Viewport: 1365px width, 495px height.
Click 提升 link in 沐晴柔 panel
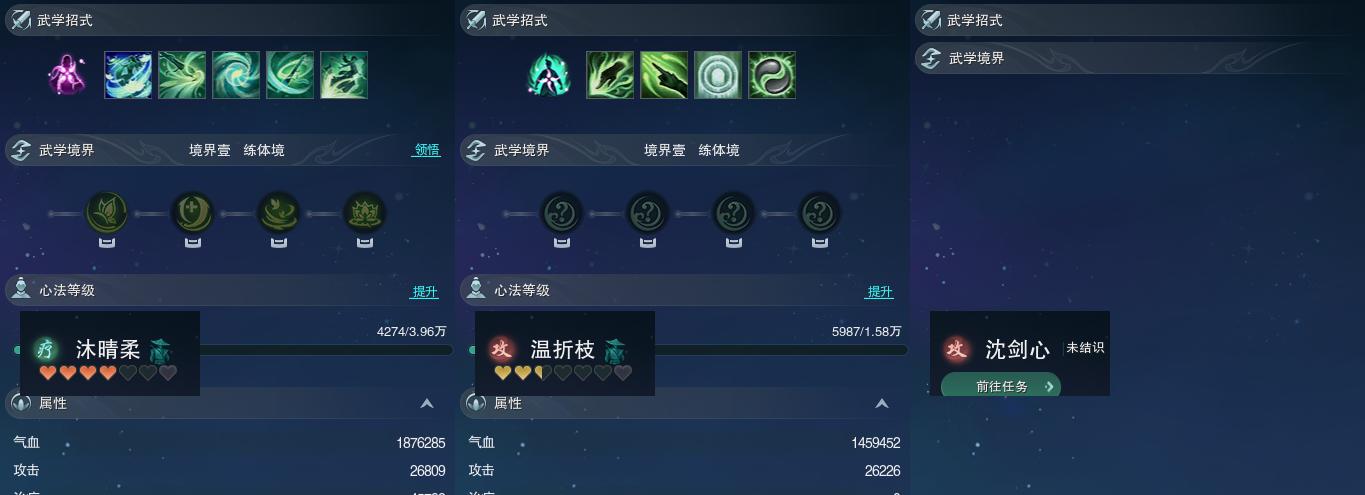[x=425, y=292]
